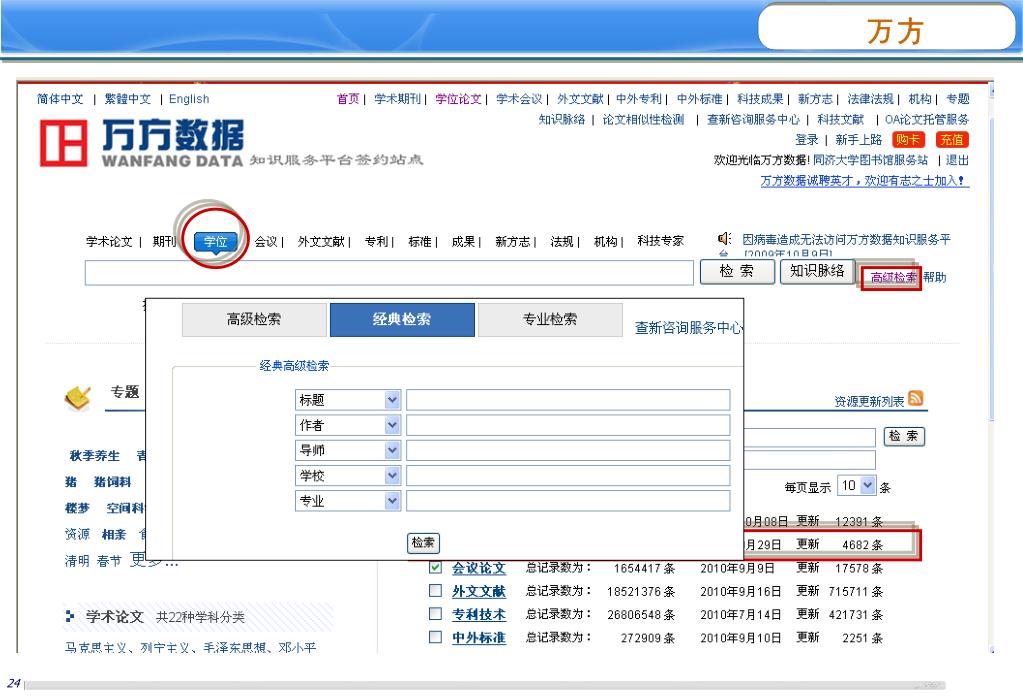Image resolution: width=1023 pixels, height=696 pixels.
Task: Switch to the 专业检索 tab
Action: [550, 320]
